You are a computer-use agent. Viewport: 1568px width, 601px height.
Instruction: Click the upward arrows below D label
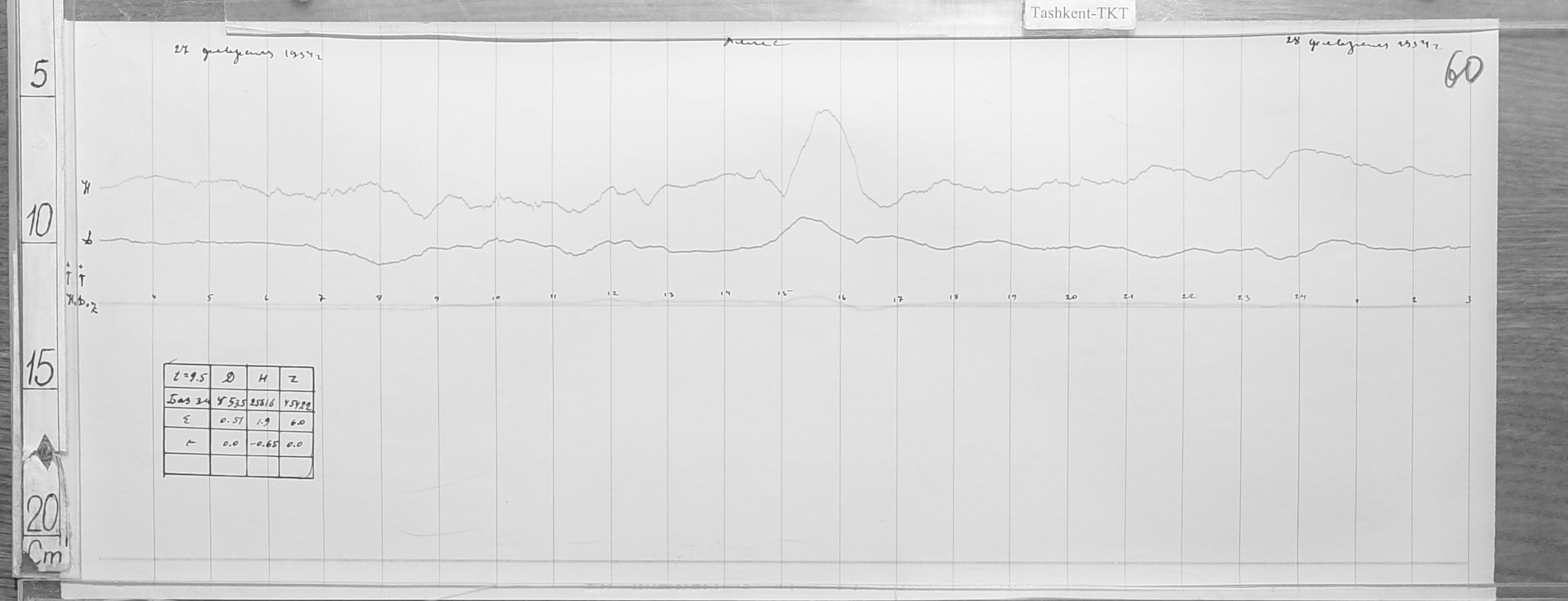[75, 275]
